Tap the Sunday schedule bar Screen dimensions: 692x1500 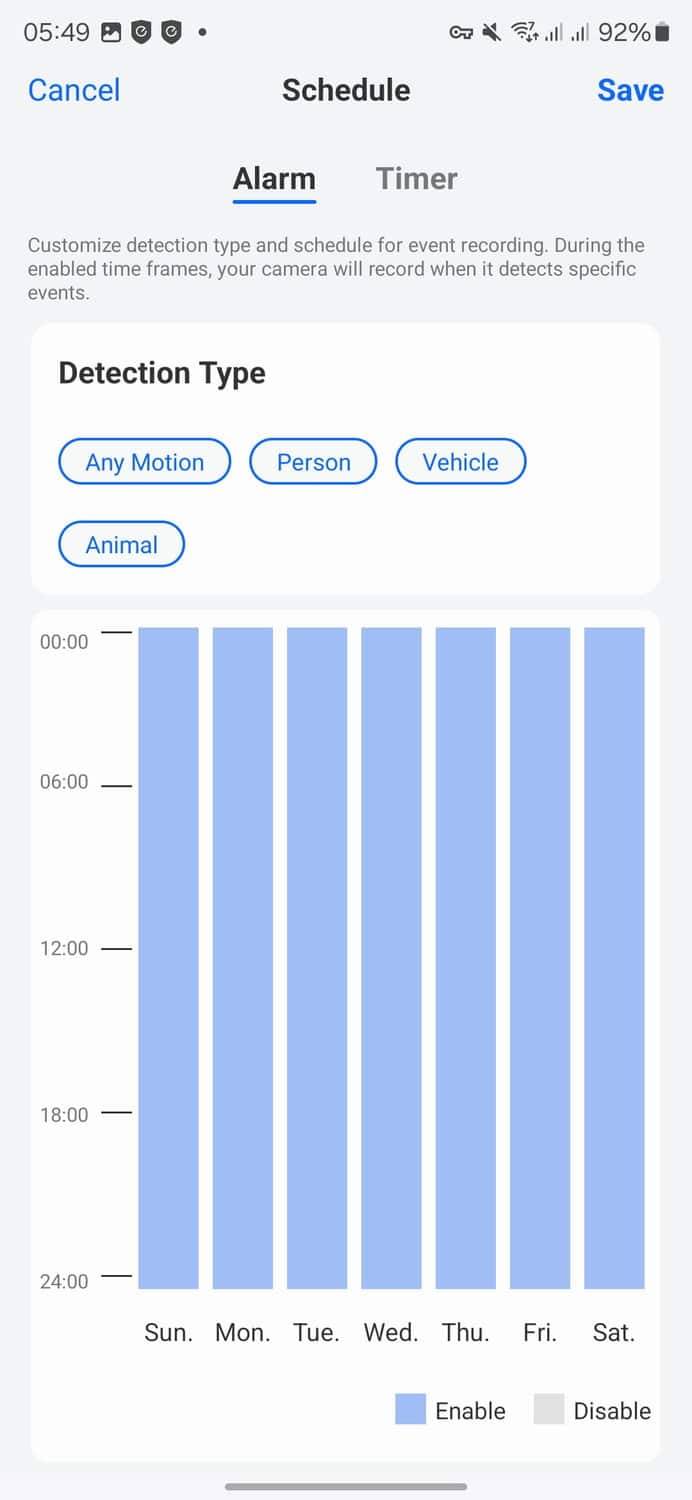168,958
